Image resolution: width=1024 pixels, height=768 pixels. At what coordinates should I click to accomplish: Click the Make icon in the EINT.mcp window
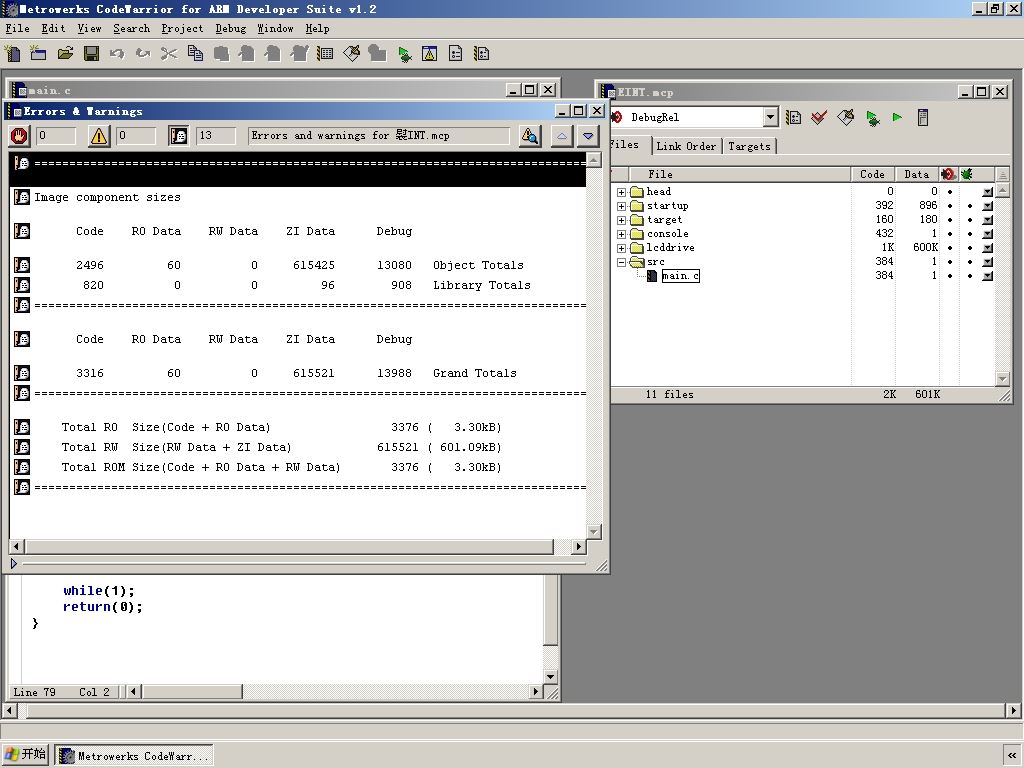[x=846, y=118]
